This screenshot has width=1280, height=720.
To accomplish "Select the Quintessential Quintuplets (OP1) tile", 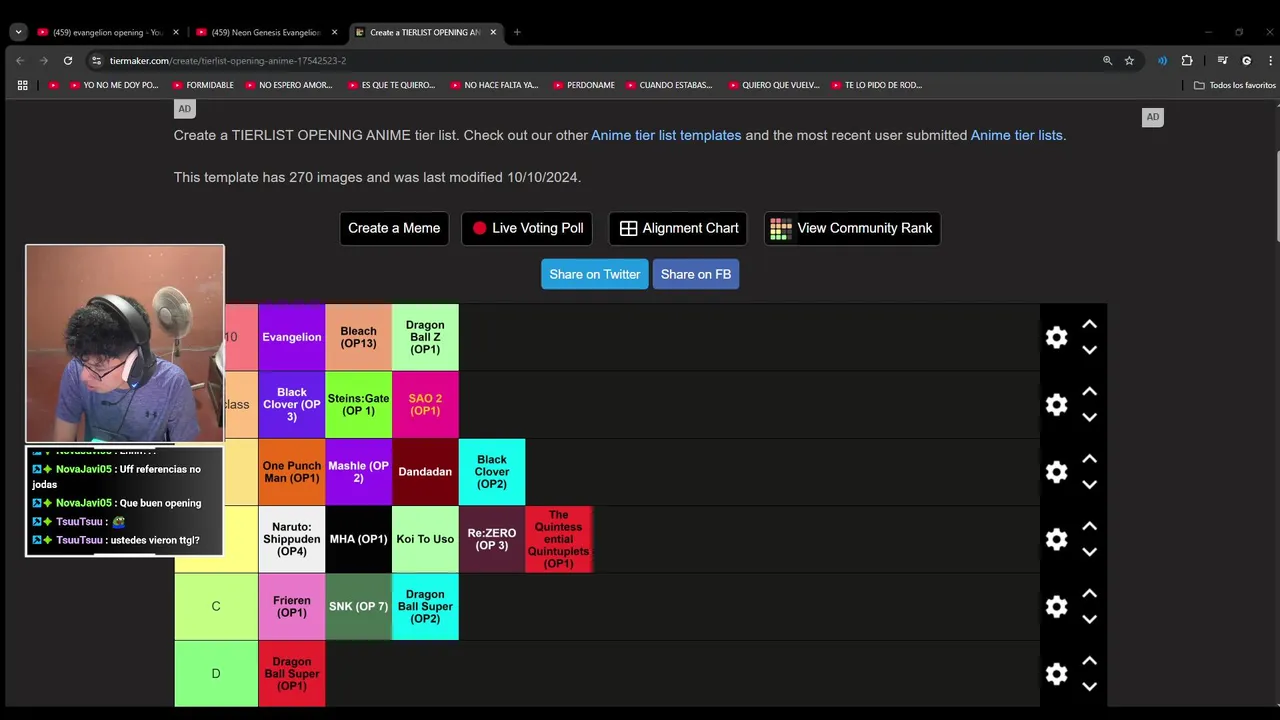I will point(558,539).
